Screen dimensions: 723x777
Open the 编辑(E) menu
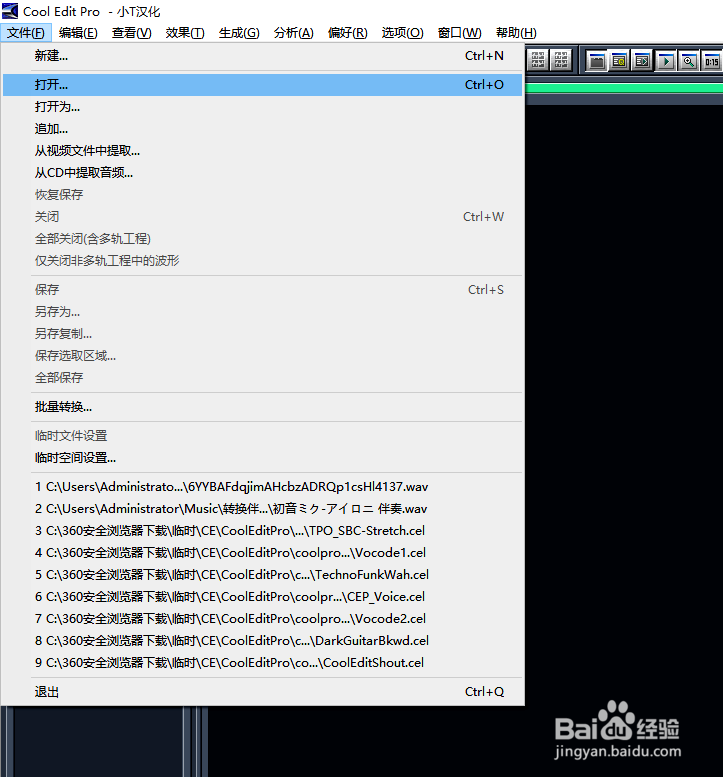[78, 33]
